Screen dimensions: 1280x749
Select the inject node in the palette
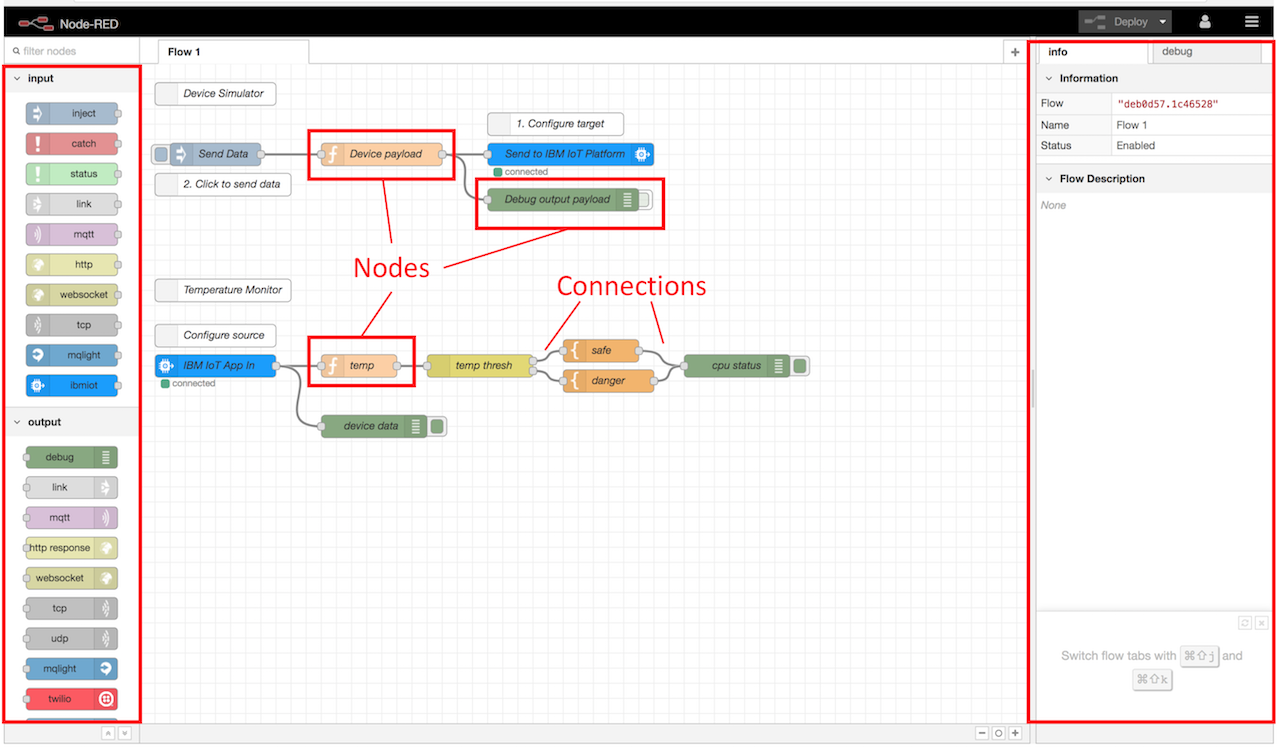[72, 114]
